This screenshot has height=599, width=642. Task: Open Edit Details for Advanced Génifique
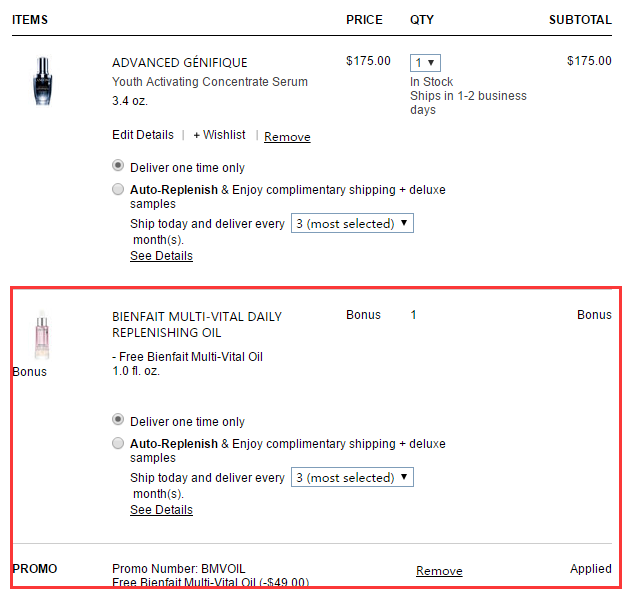pos(143,135)
